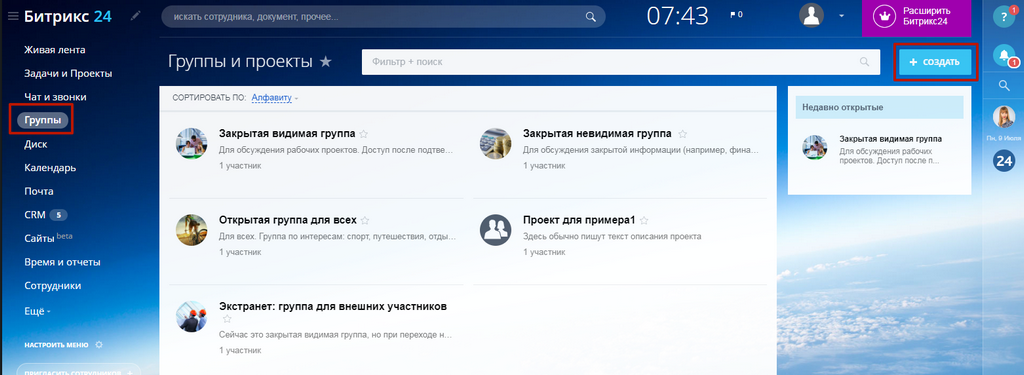Click the Создать button
The image size is (1024, 375).
click(x=935, y=62)
